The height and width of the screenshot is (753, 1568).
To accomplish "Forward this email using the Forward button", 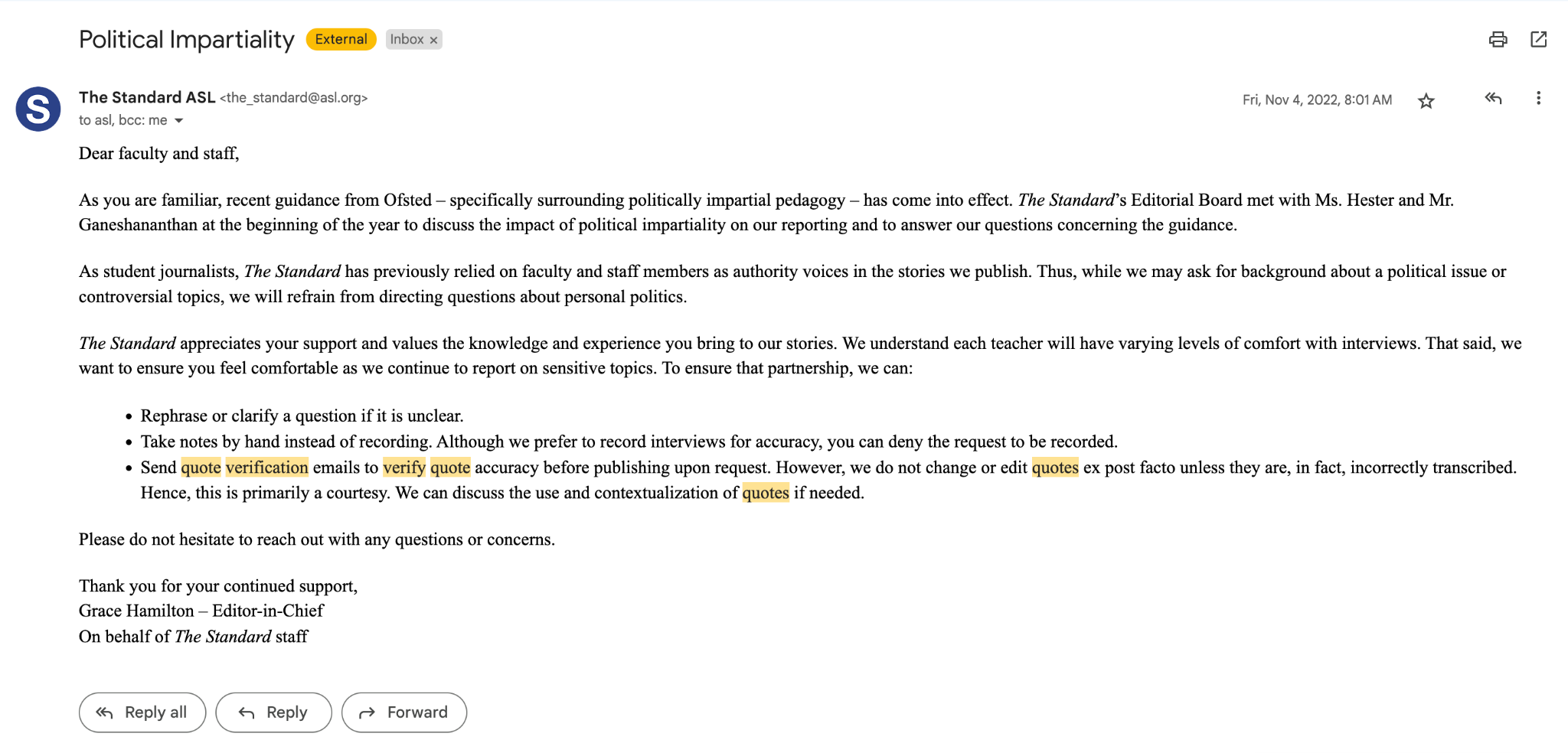I will 403,712.
